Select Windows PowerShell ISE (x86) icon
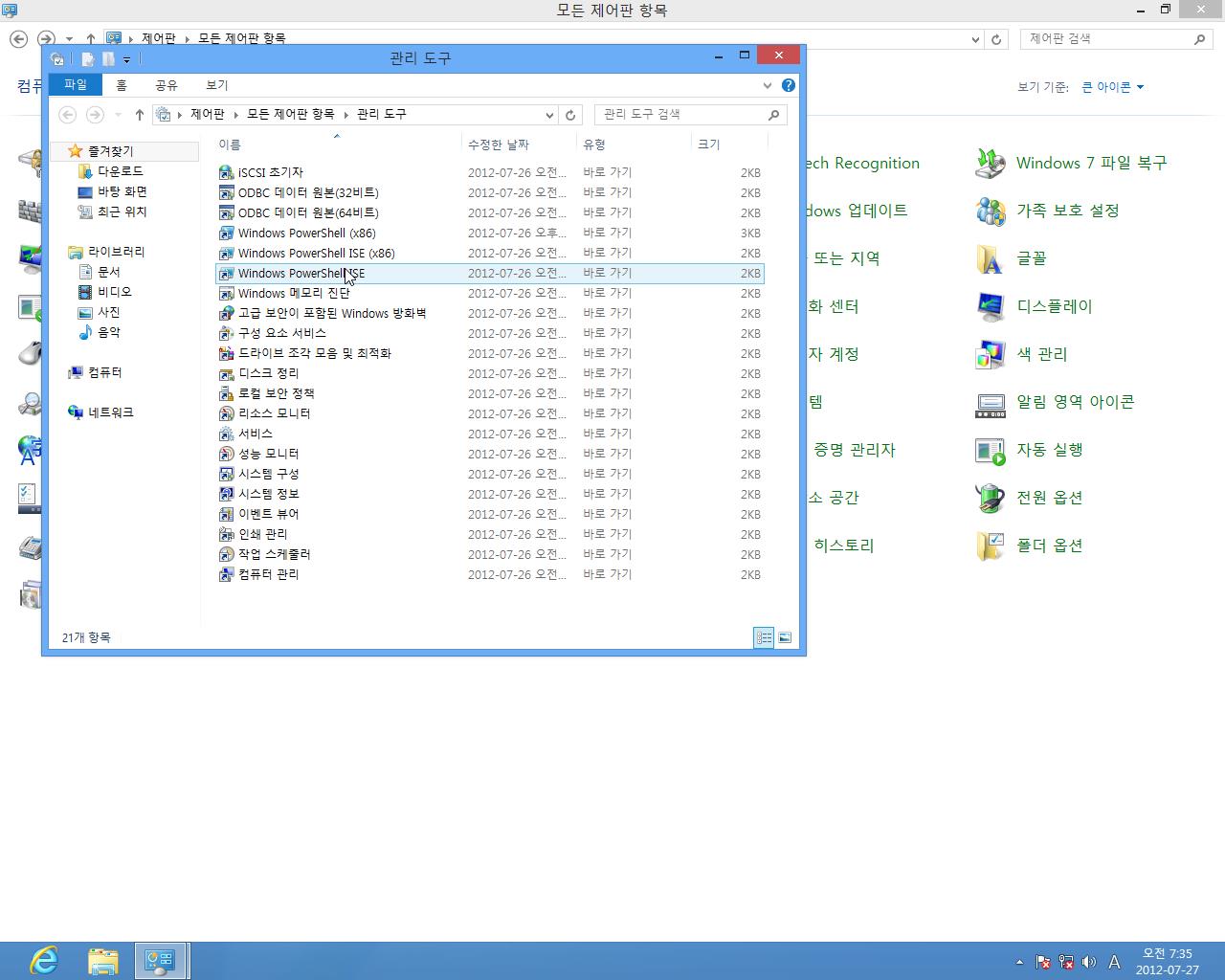1225x980 pixels. tap(226, 253)
